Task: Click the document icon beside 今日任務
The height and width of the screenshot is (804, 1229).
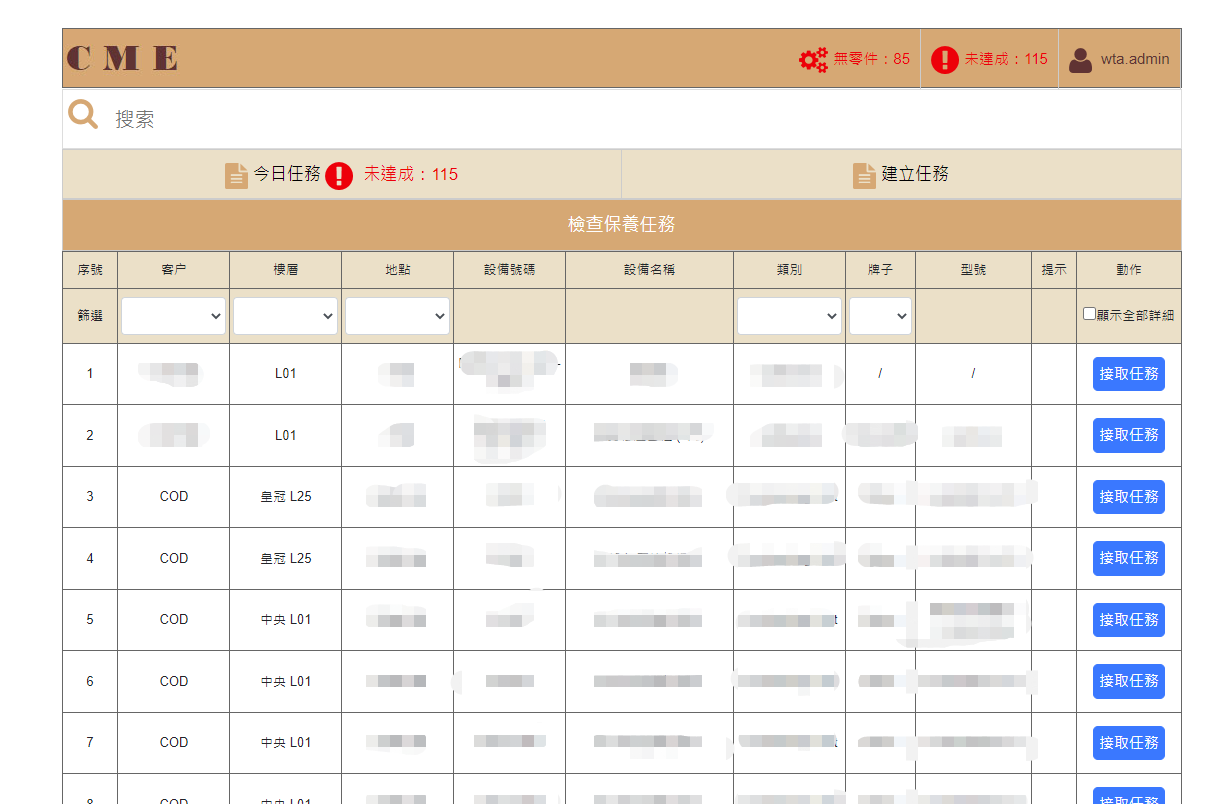Action: tap(236, 175)
